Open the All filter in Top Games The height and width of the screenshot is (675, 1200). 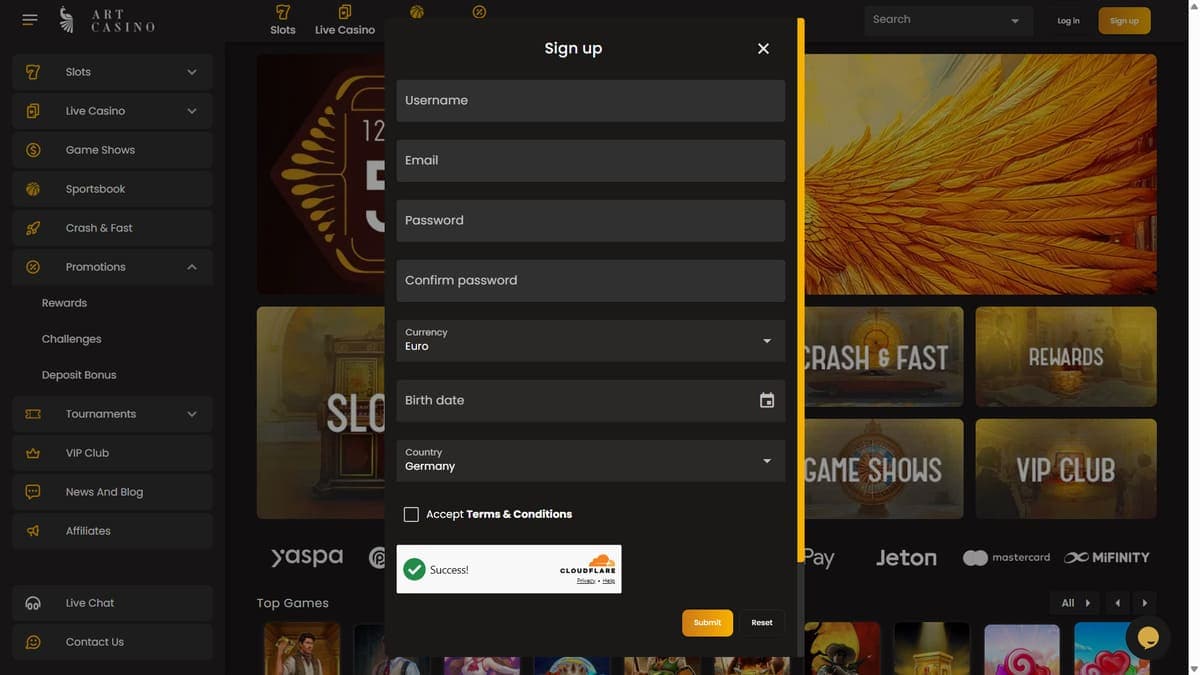point(1075,603)
